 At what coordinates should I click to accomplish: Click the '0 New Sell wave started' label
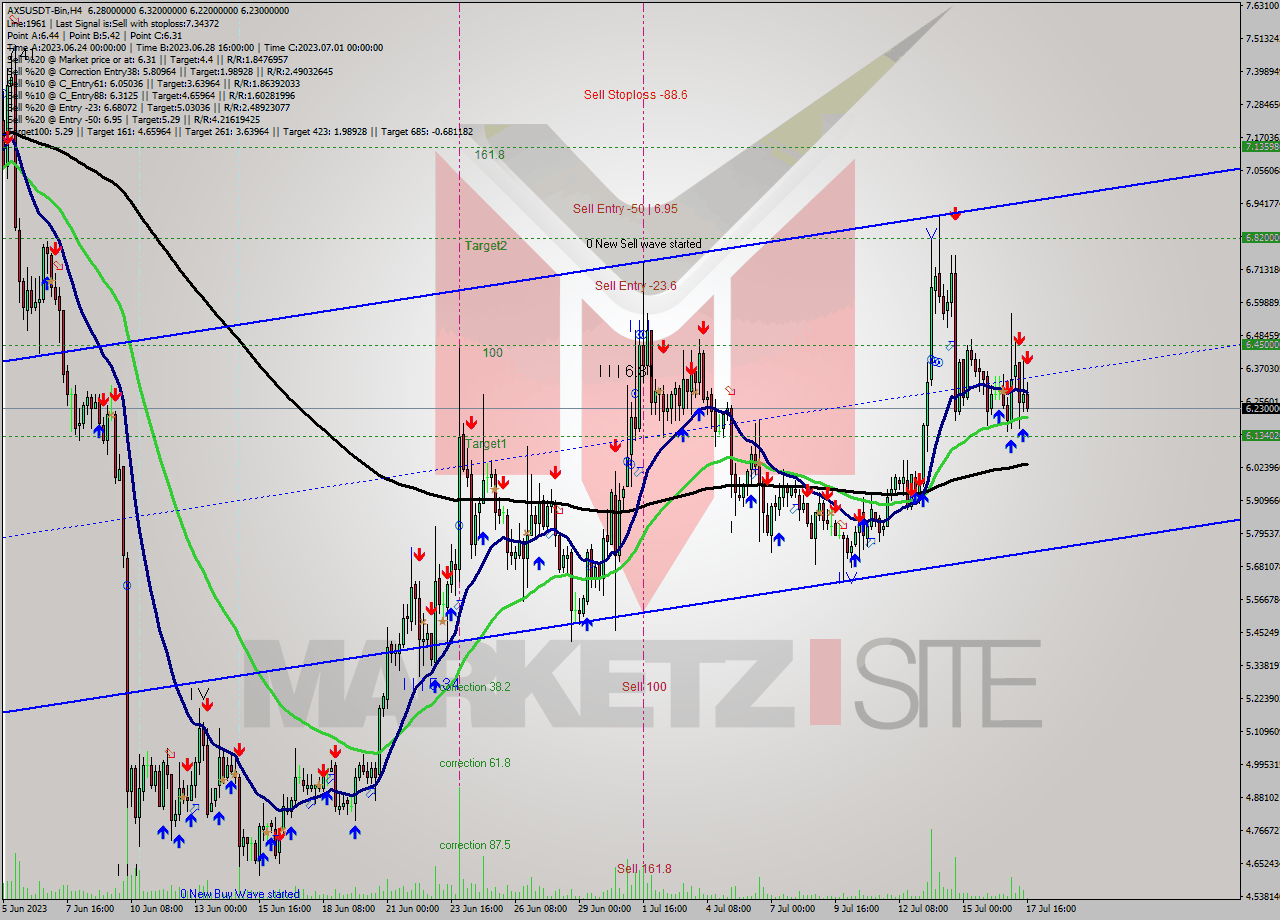644,244
